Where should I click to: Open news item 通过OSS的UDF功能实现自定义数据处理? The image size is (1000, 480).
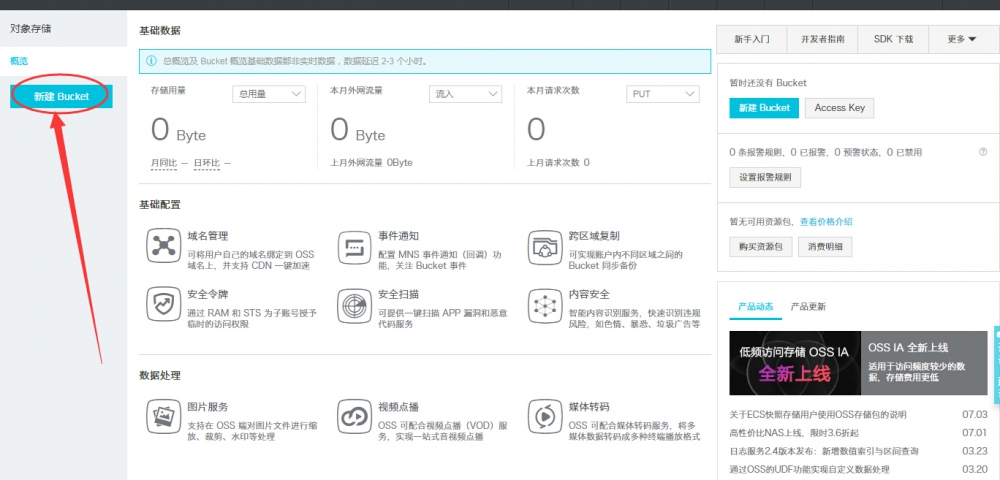click(x=808, y=469)
